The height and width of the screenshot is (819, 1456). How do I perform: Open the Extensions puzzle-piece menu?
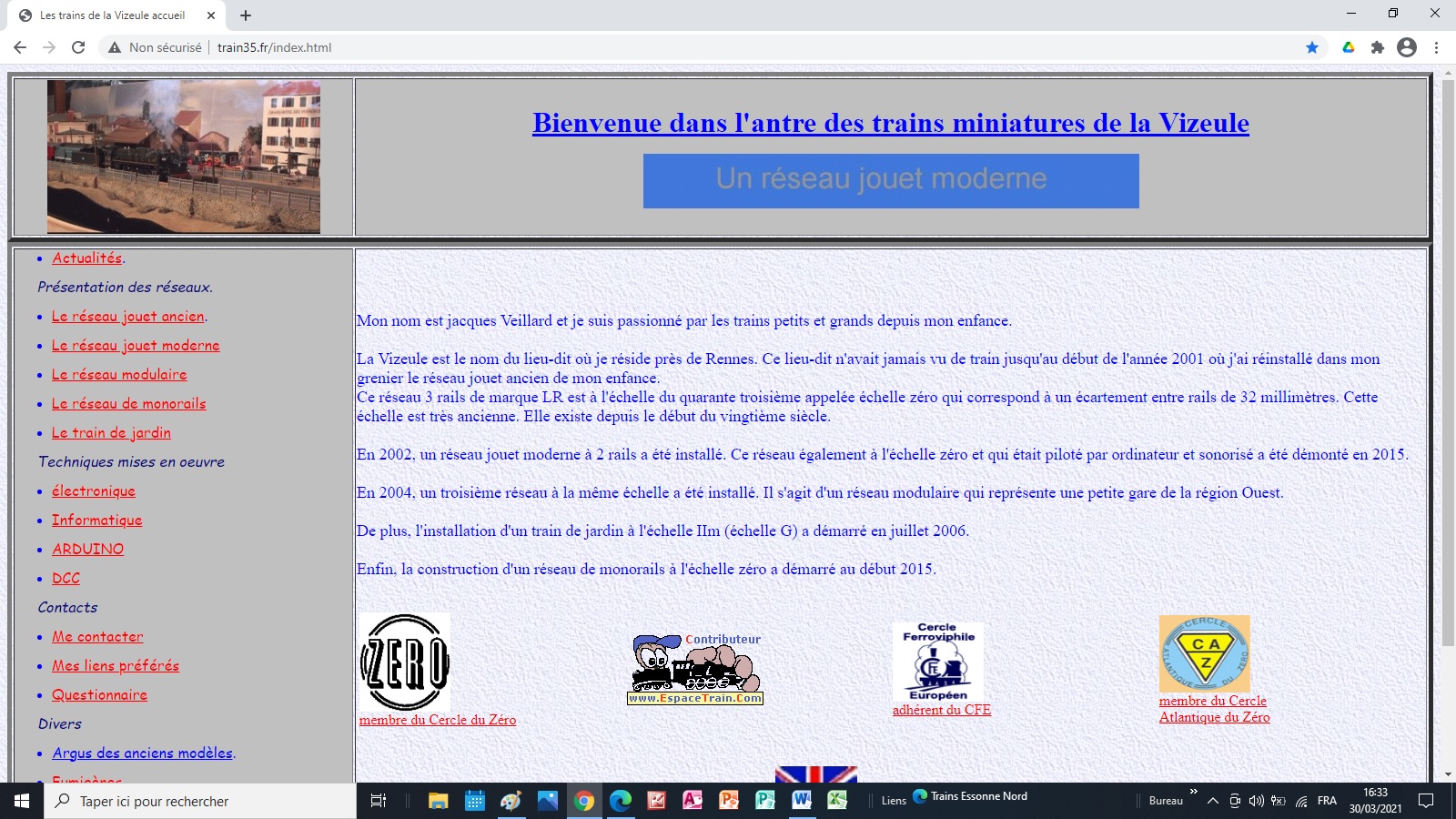[1378, 47]
